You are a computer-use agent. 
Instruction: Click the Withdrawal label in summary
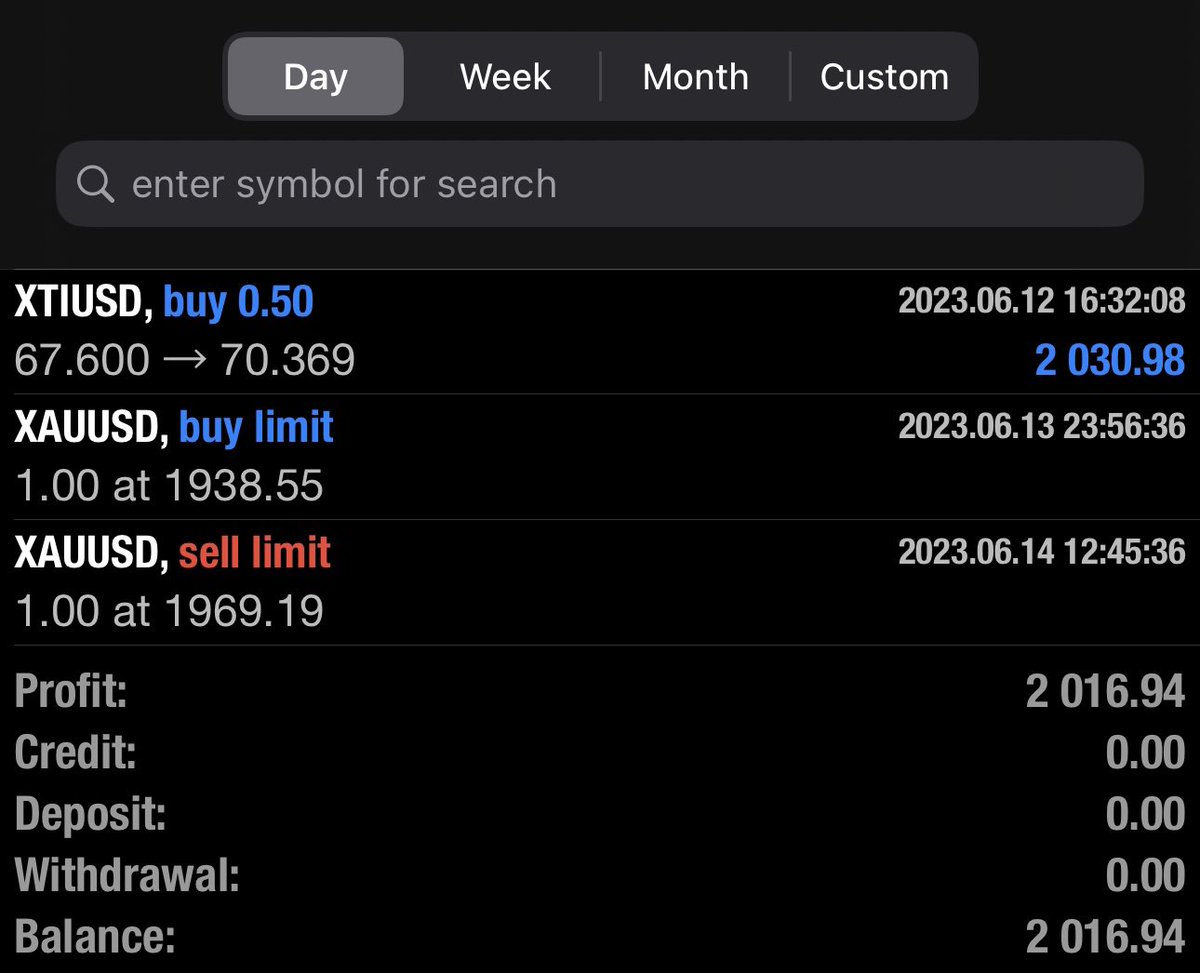127,877
